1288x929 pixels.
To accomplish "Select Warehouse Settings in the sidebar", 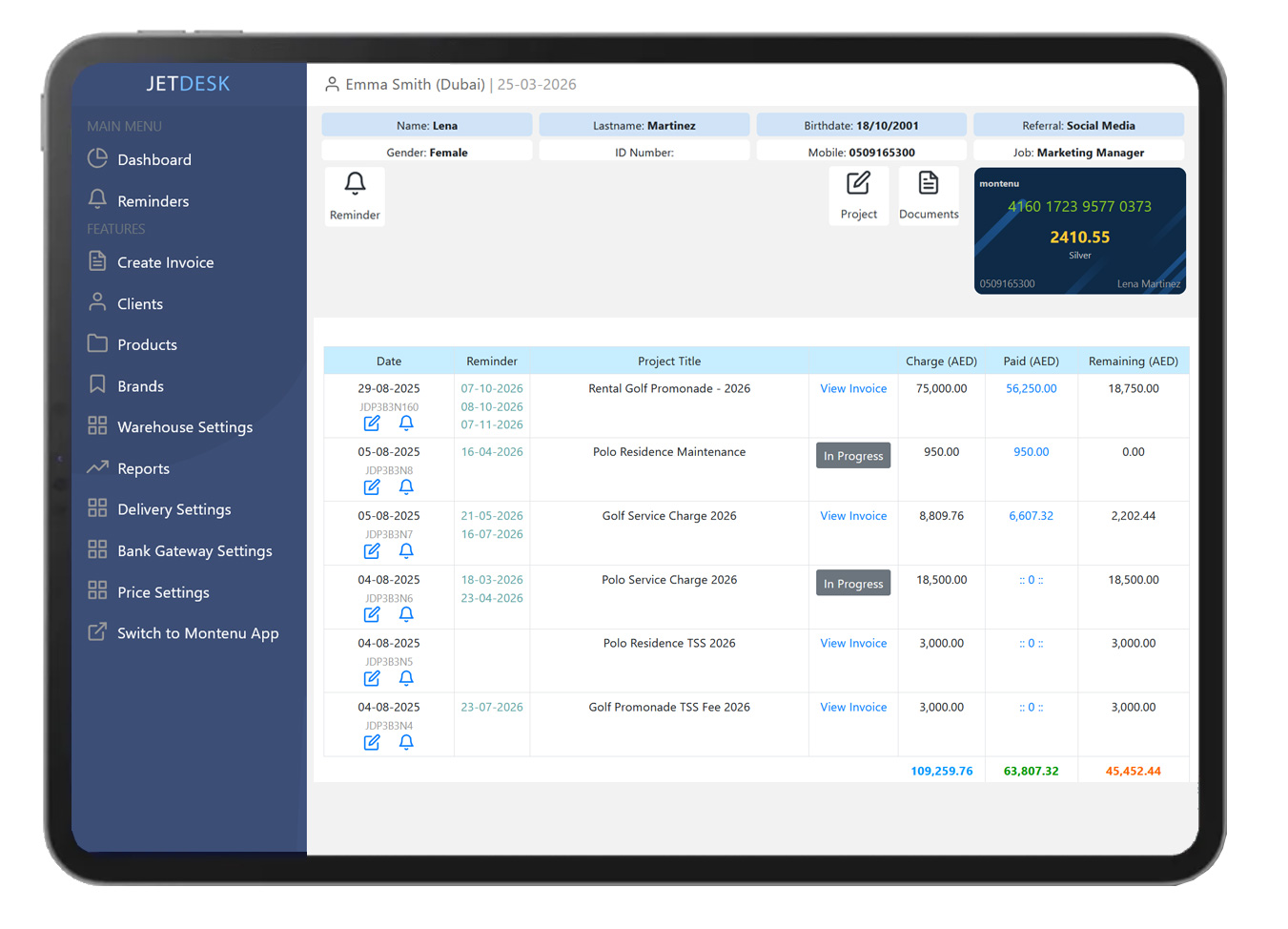I will 184,427.
